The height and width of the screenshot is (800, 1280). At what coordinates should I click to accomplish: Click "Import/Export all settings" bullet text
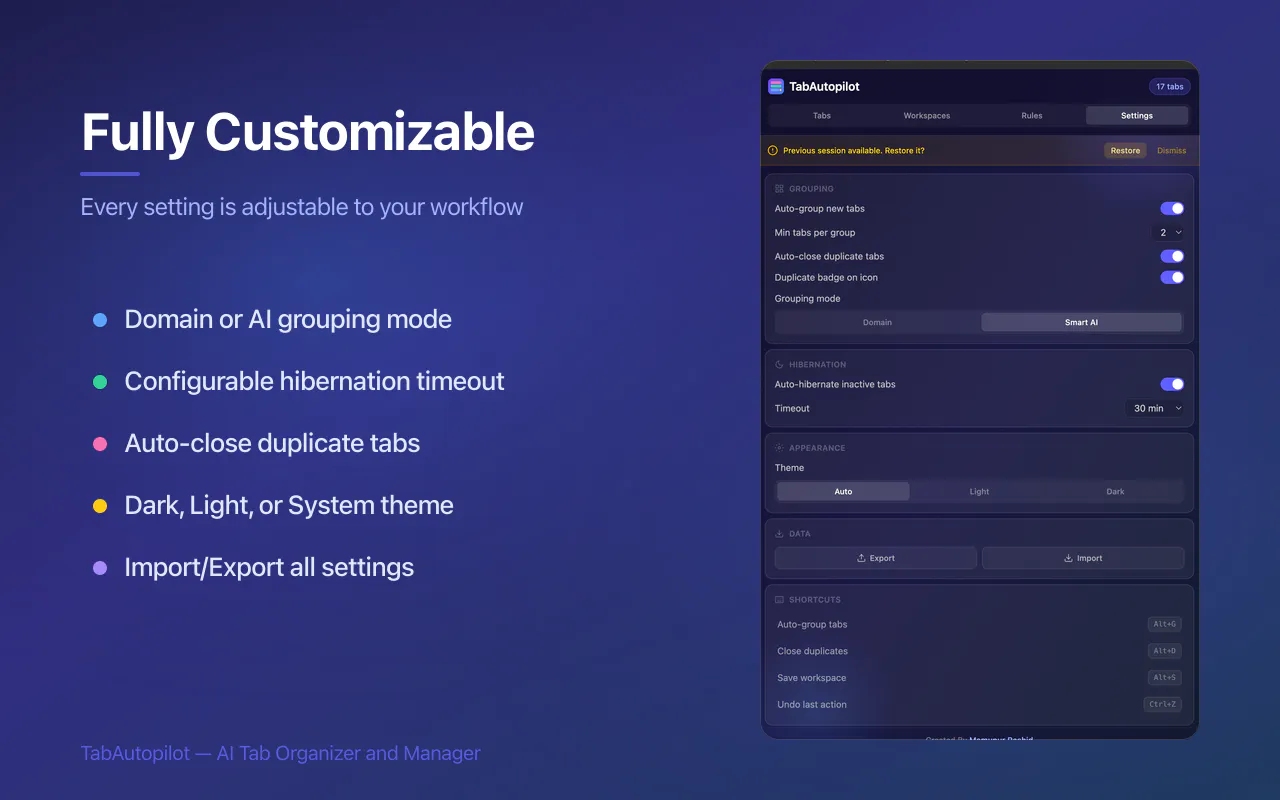point(269,567)
